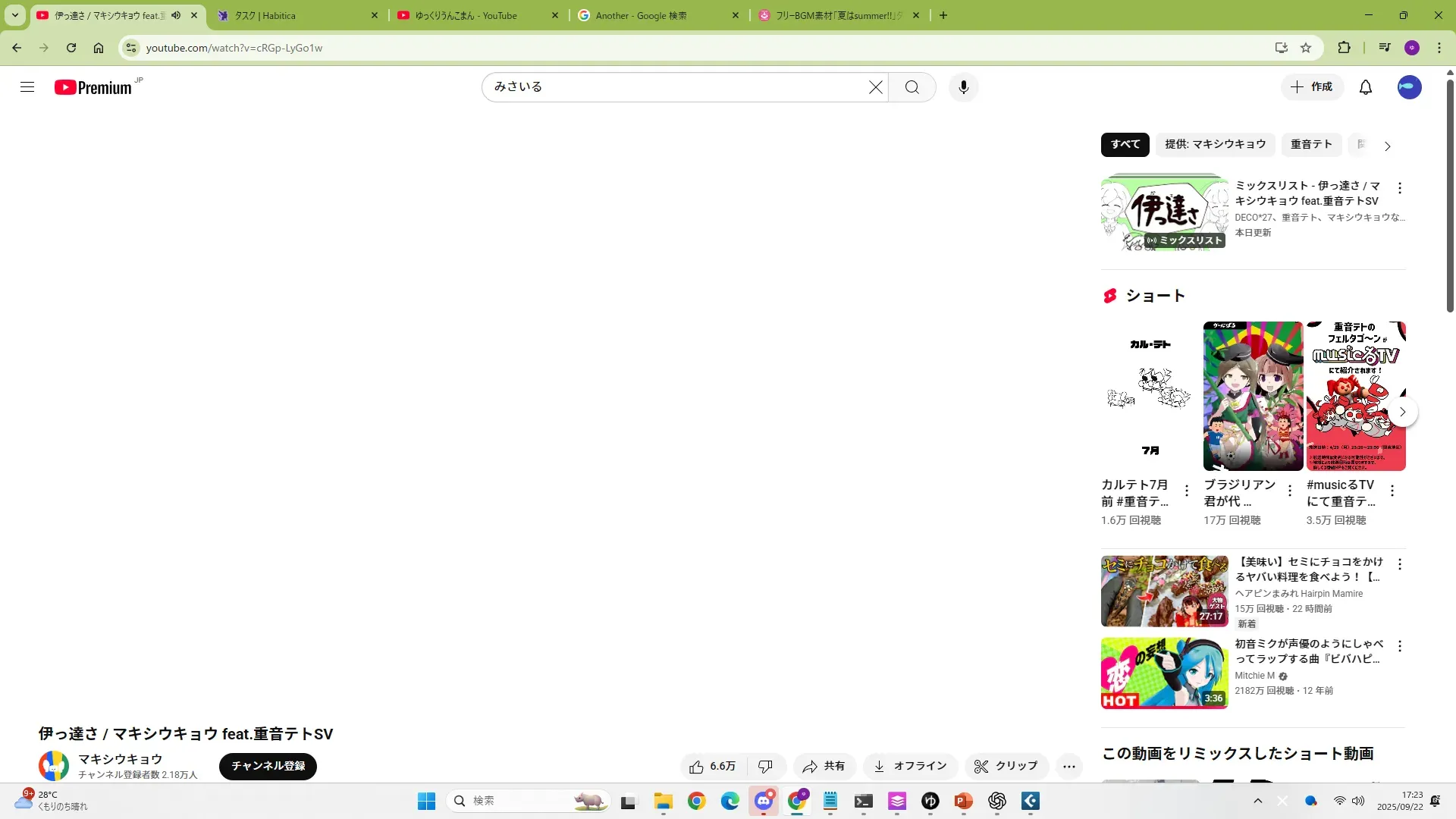
Task: Open options menu for the mix playlist
Action: (x=1399, y=188)
